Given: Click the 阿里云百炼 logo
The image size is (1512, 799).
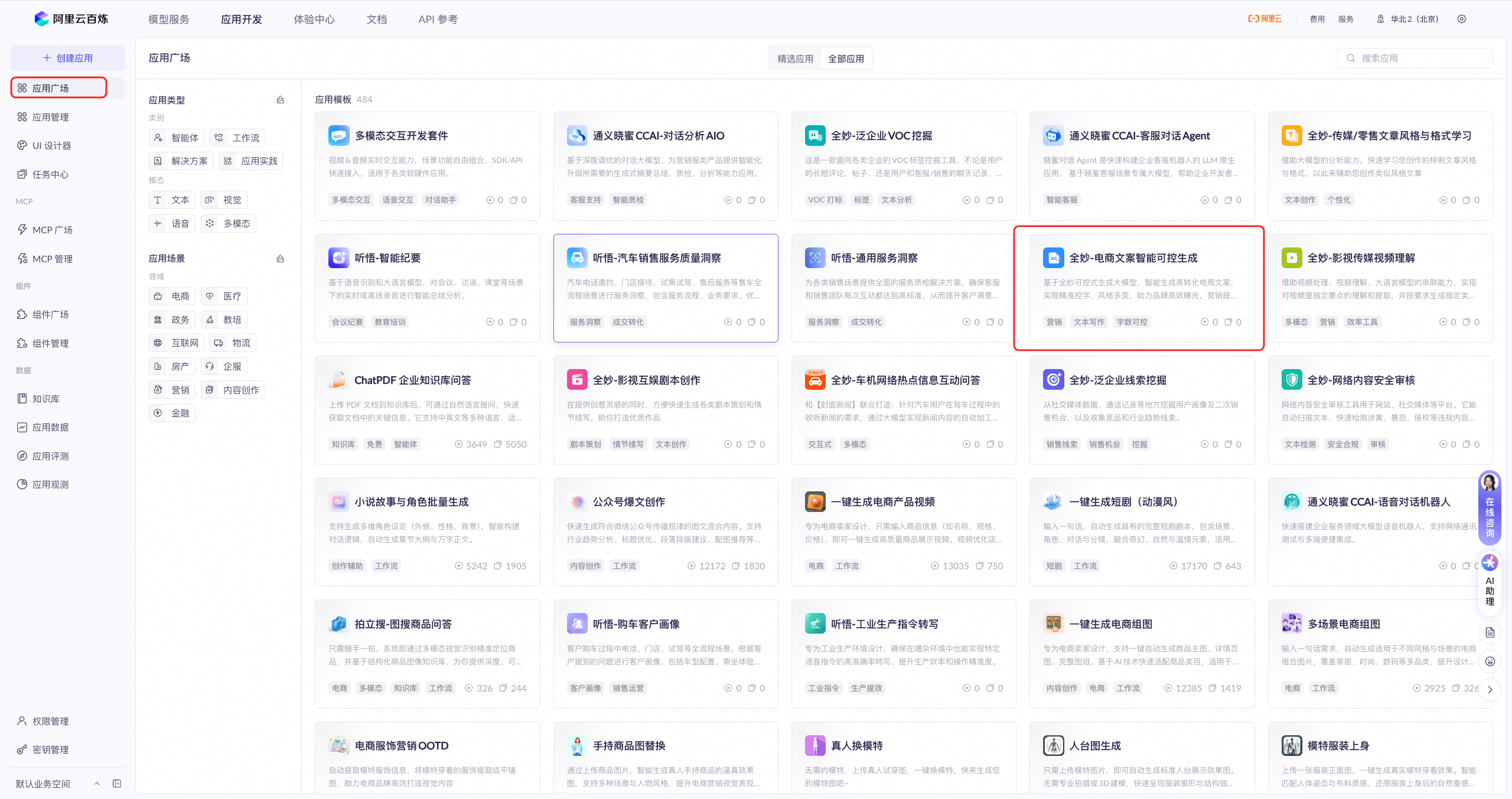Looking at the screenshot, I should coord(71,19).
